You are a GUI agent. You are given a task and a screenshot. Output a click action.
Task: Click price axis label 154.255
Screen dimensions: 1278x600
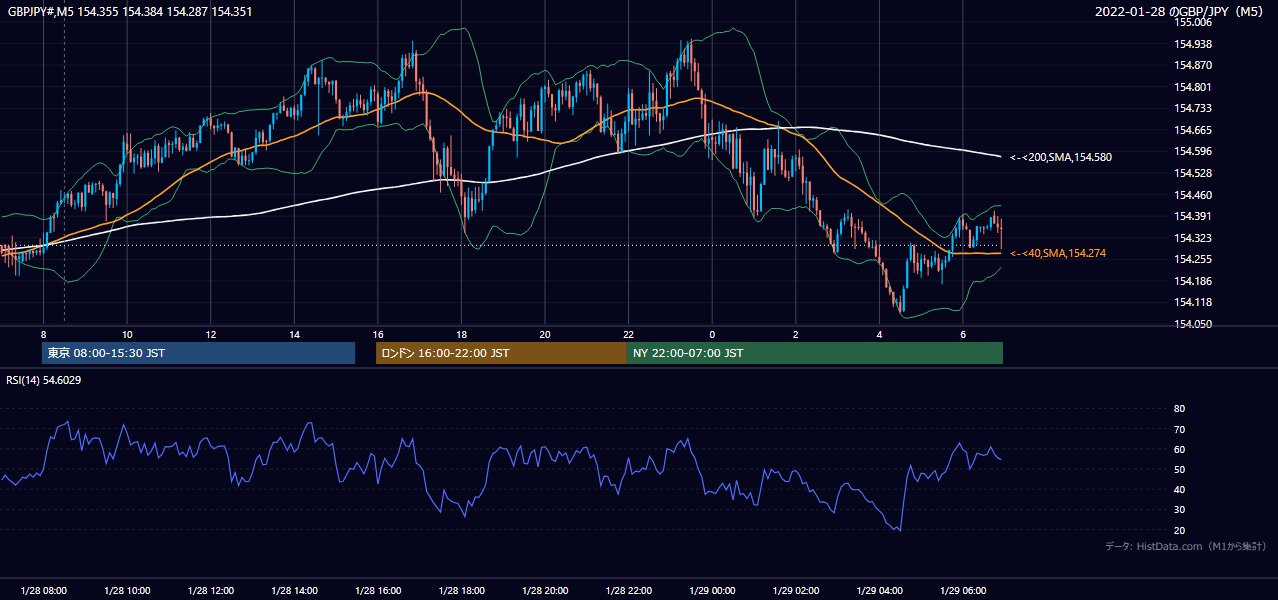coord(1193,259)
